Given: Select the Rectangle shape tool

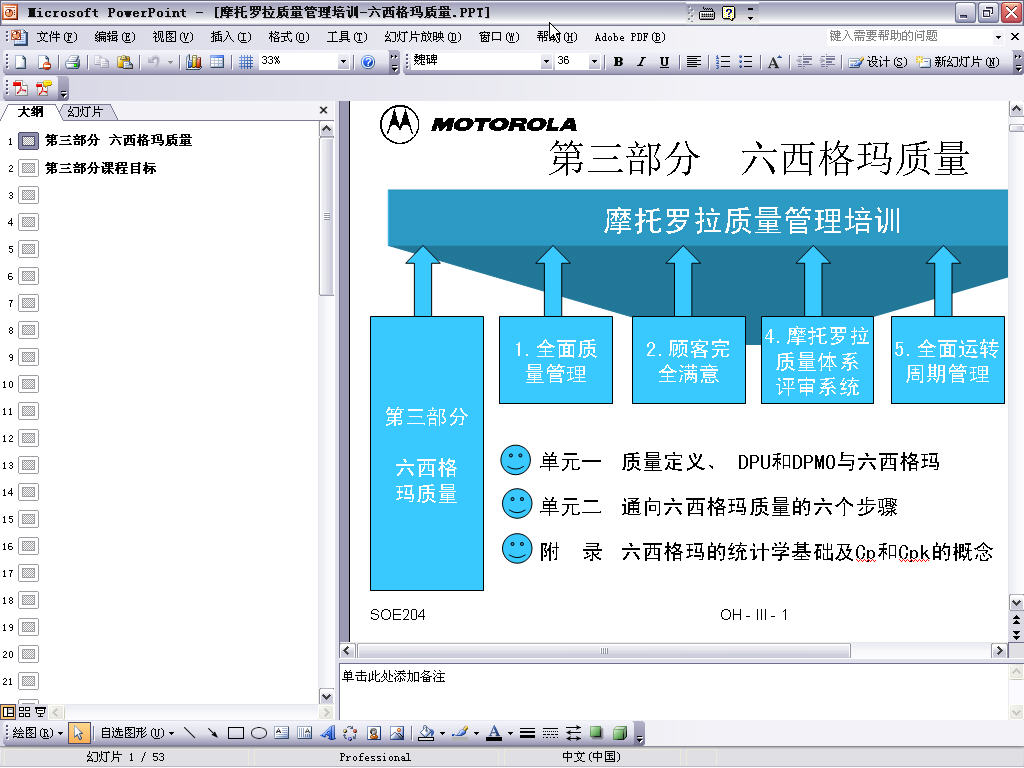Looking at the screenshot, I should 236,733.
